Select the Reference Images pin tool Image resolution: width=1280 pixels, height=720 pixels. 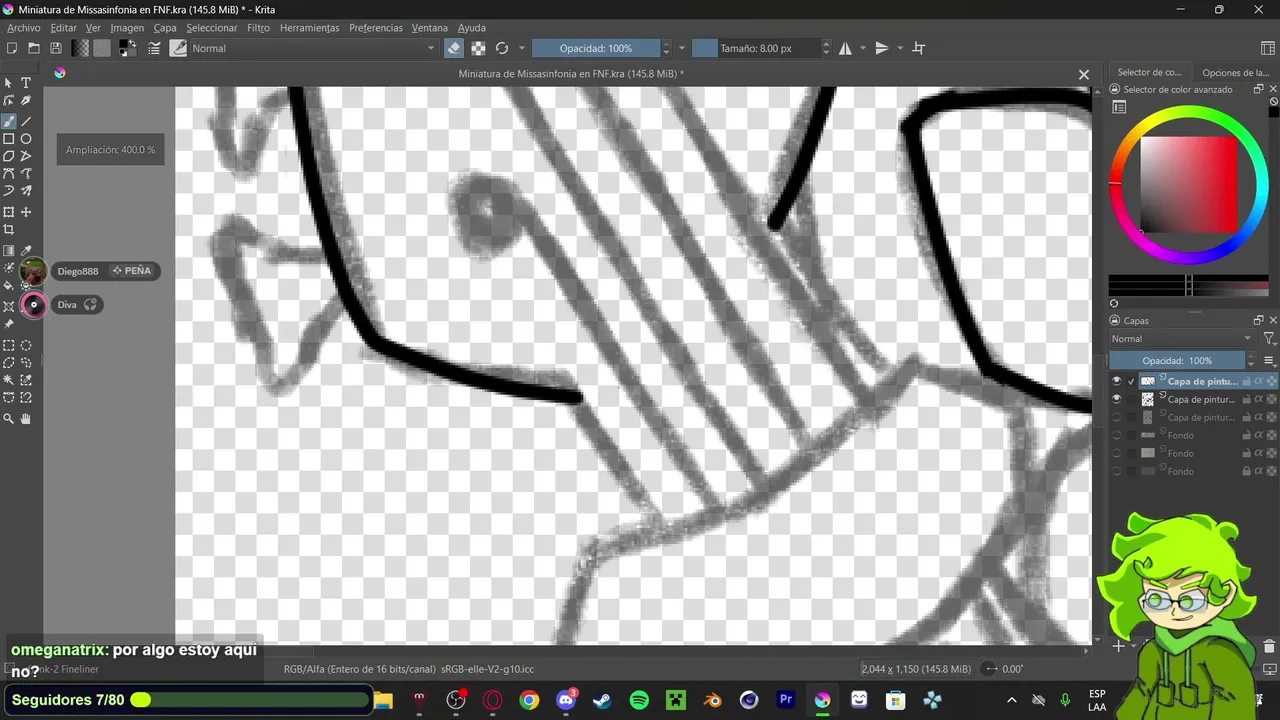[9, 324]
